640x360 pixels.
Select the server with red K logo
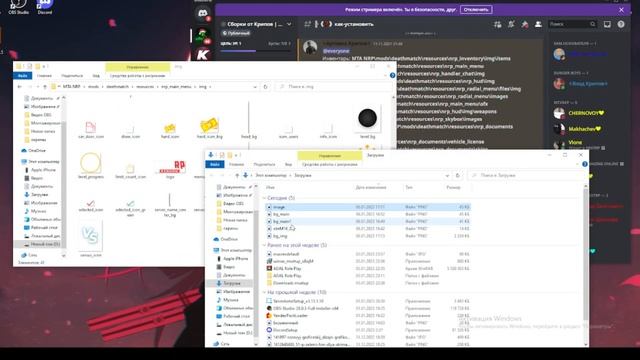203,54
